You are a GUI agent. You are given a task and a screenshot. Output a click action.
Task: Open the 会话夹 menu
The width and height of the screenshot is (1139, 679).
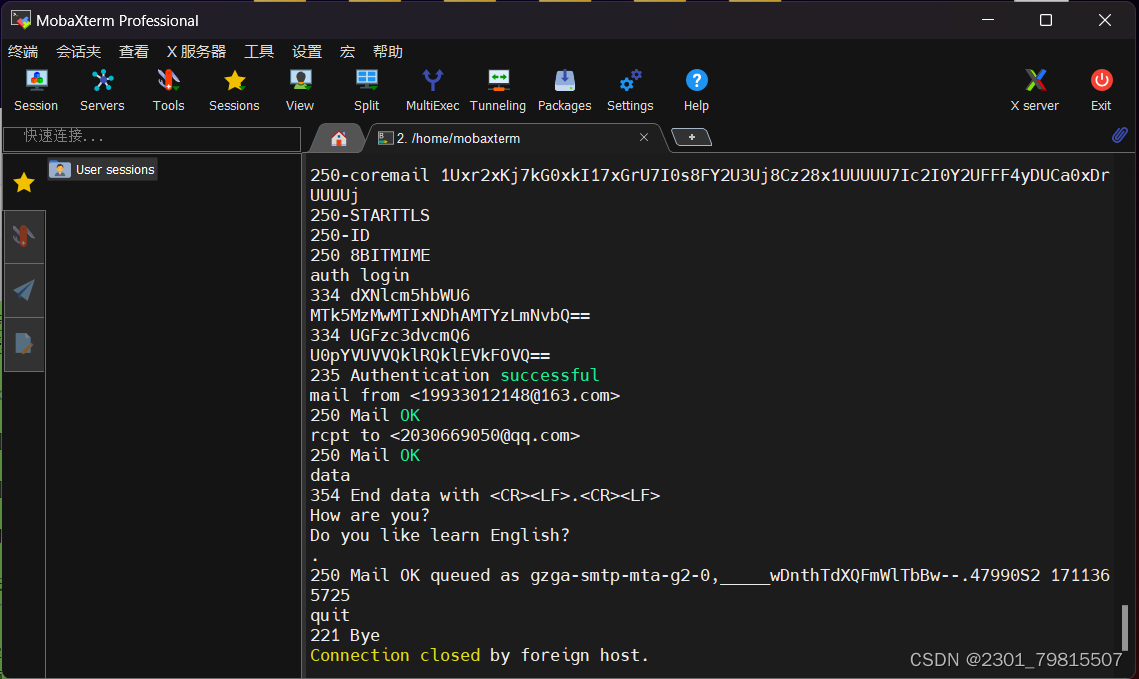point(78,52)
